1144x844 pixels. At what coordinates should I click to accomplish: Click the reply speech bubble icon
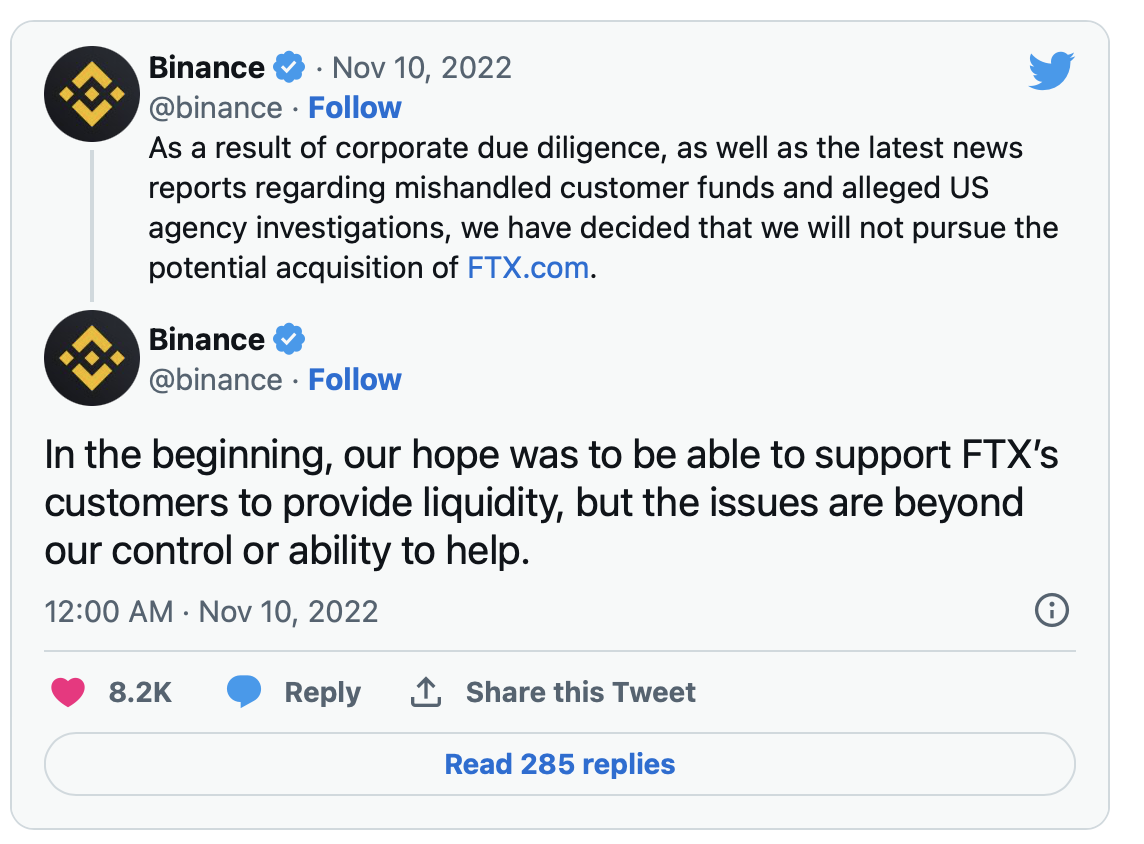tap(244, 692)
